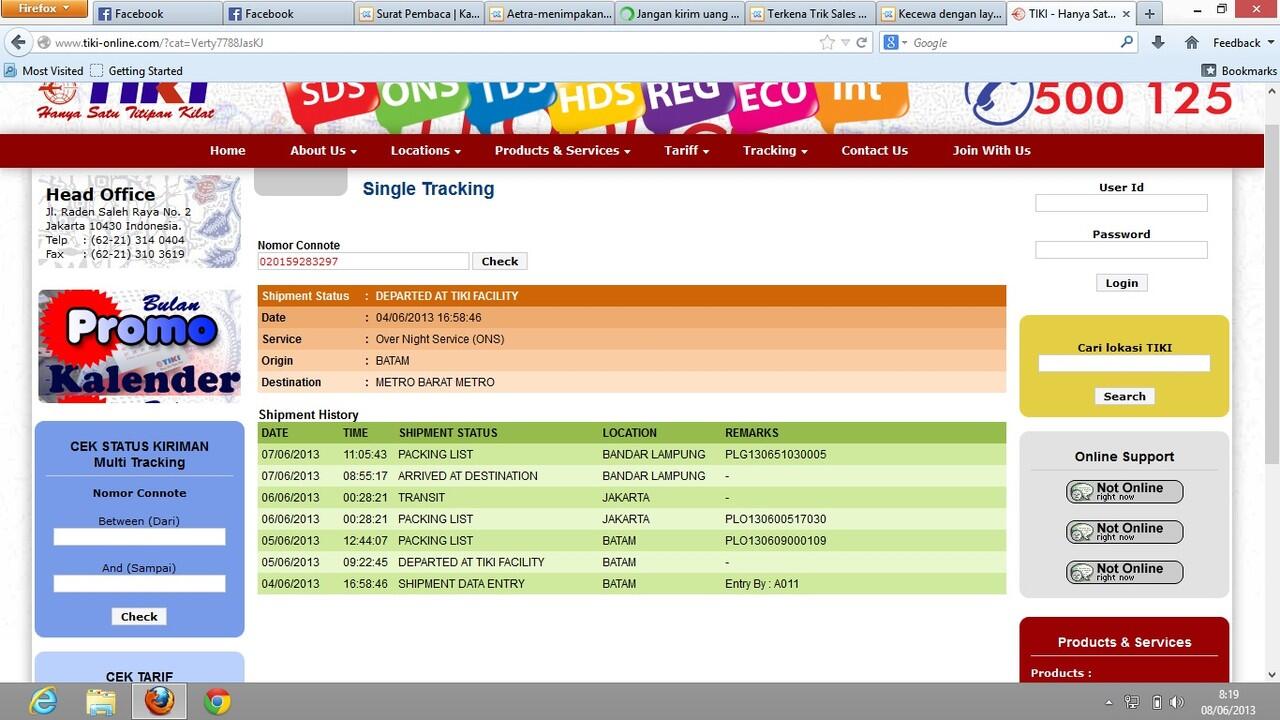Switch to the first Facebook tab

157,14
